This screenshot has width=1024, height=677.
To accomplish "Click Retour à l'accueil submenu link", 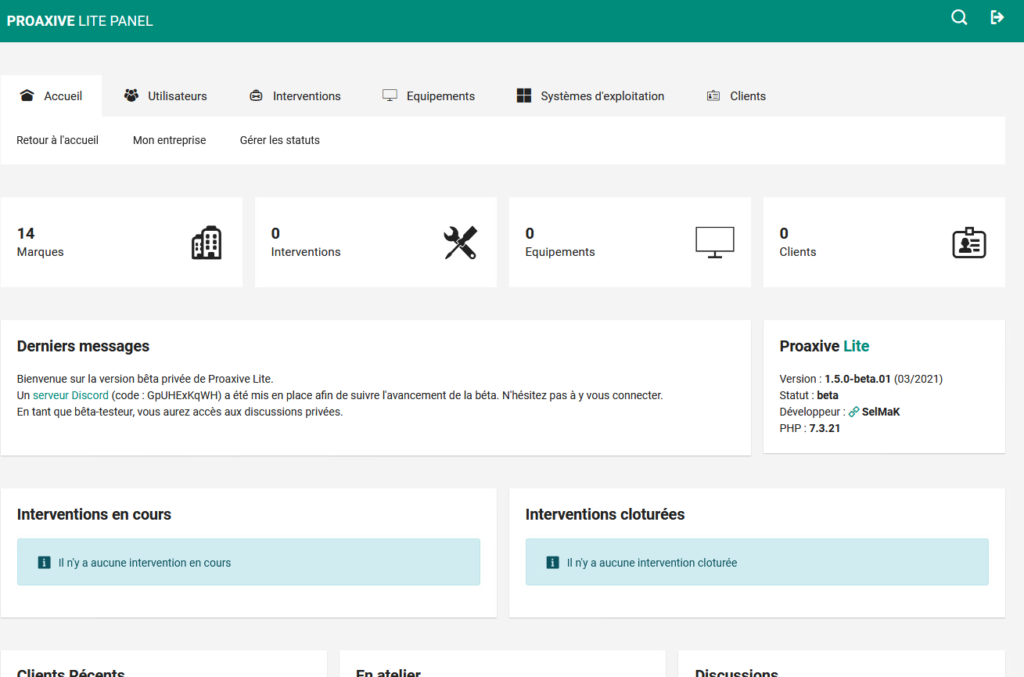I will (x=58, y=140).
